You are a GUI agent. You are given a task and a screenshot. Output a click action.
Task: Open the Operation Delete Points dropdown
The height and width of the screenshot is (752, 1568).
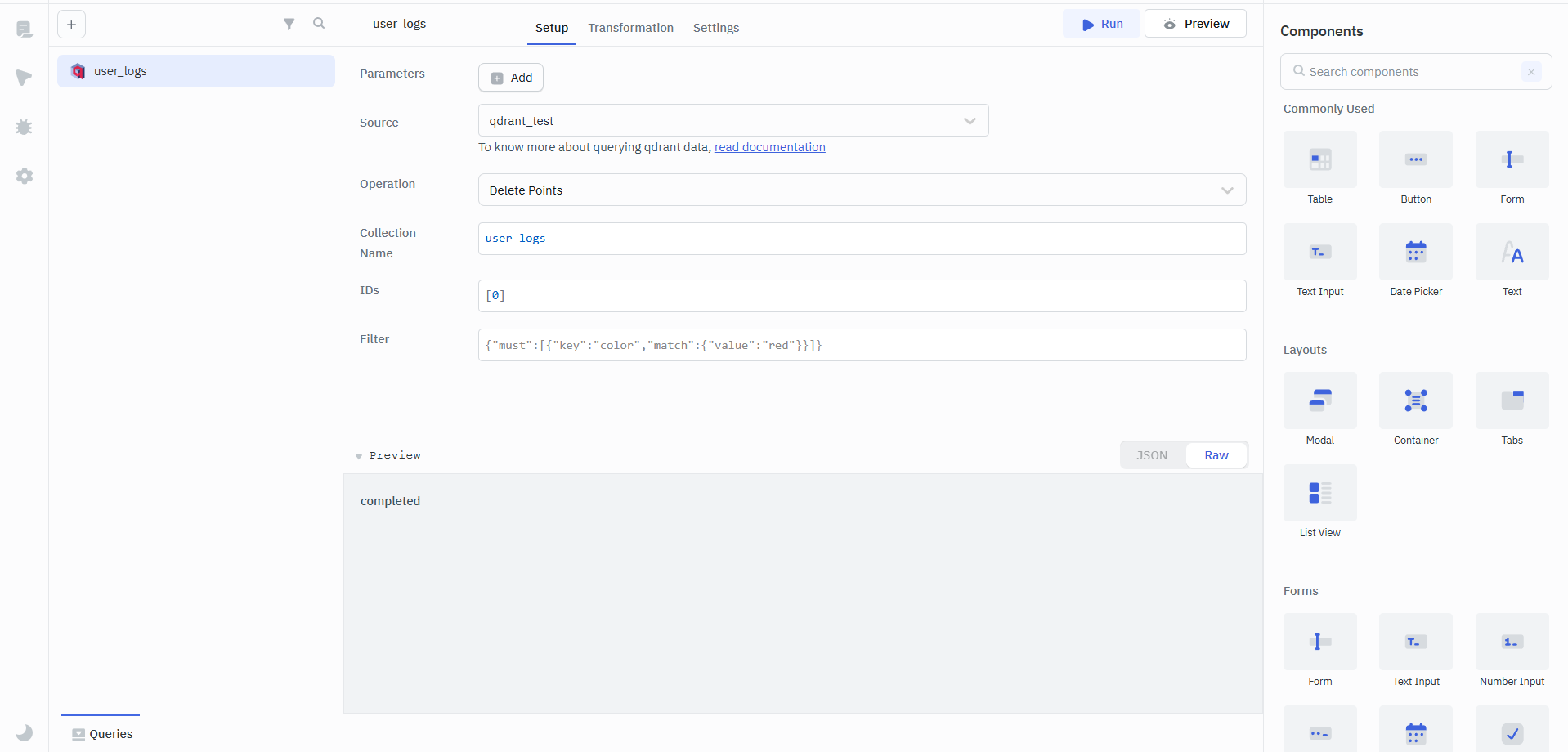[861, 190]
